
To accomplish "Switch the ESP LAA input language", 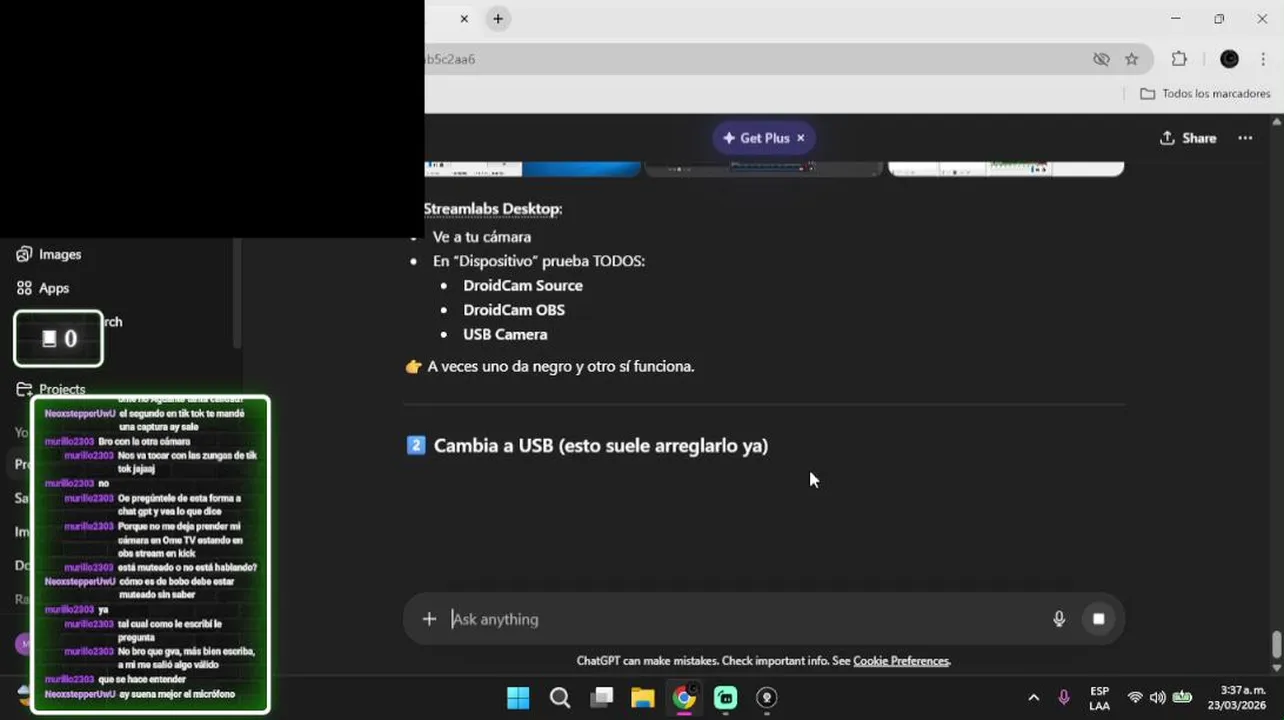I will coord(1099,698).
